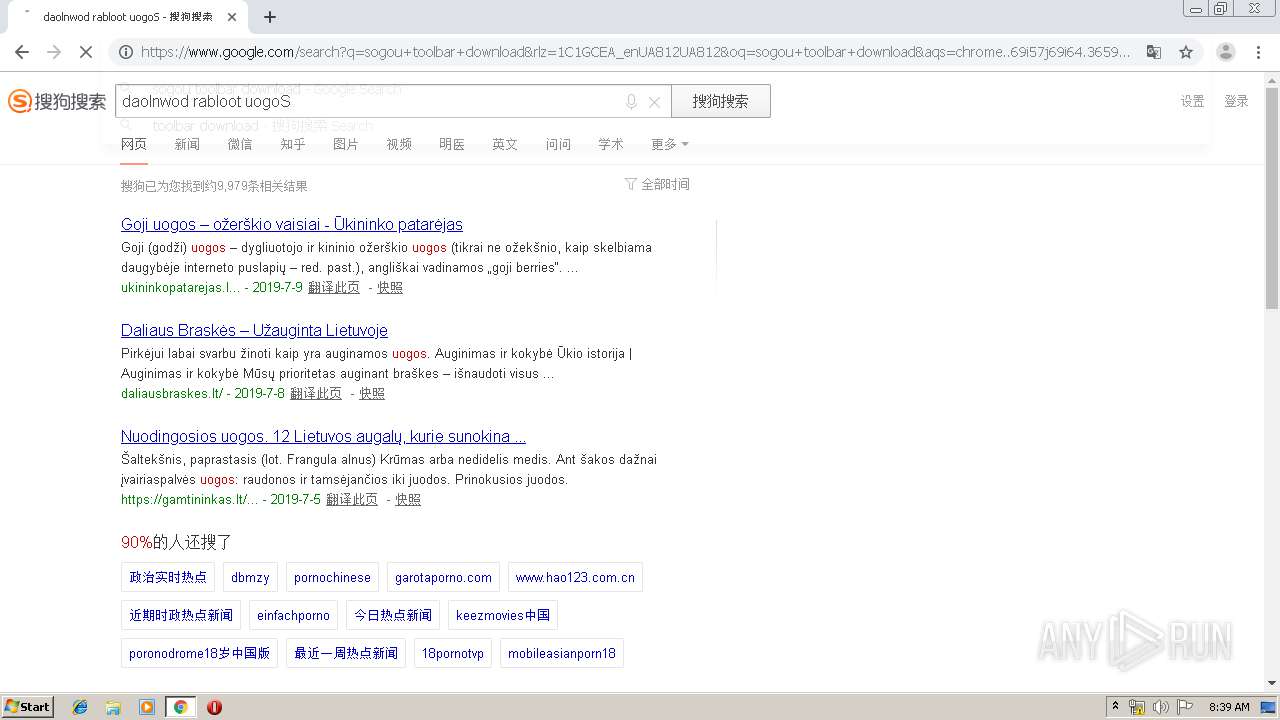Stop page loading with the X button
The width and height of the screenshot is (1280, 720).
(x=86, y=52)
